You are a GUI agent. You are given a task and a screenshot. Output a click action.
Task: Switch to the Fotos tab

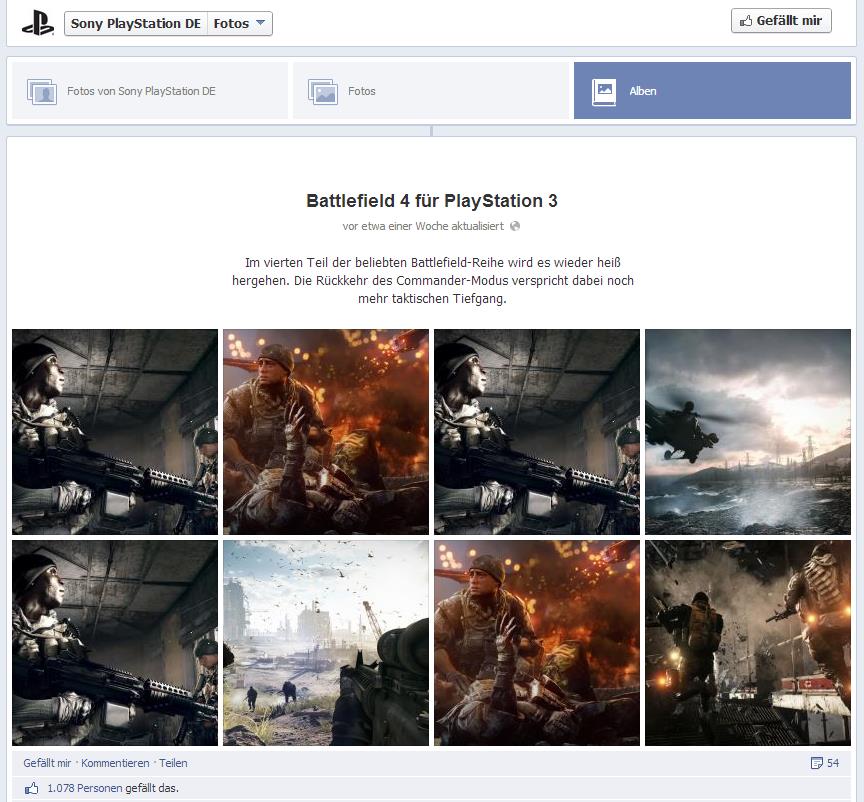(x=361, y=90)
